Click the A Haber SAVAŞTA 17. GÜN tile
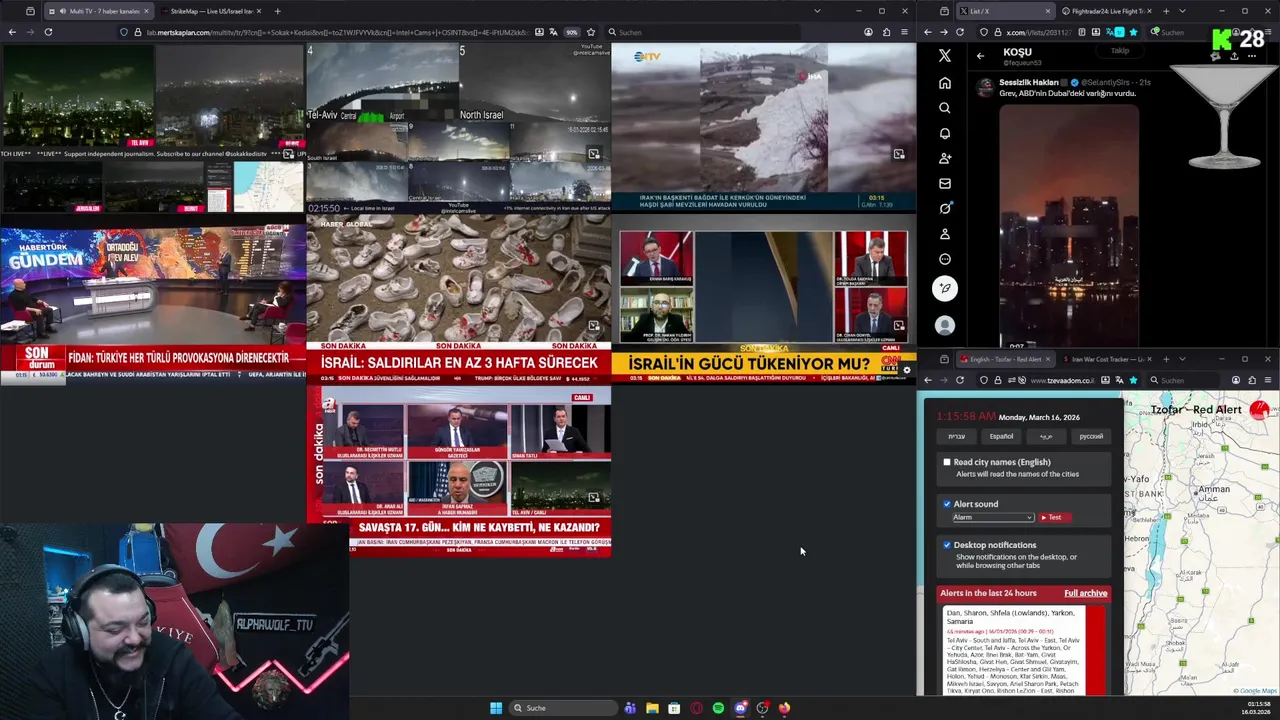The image size is (1280, 720). tap(459, 472)
